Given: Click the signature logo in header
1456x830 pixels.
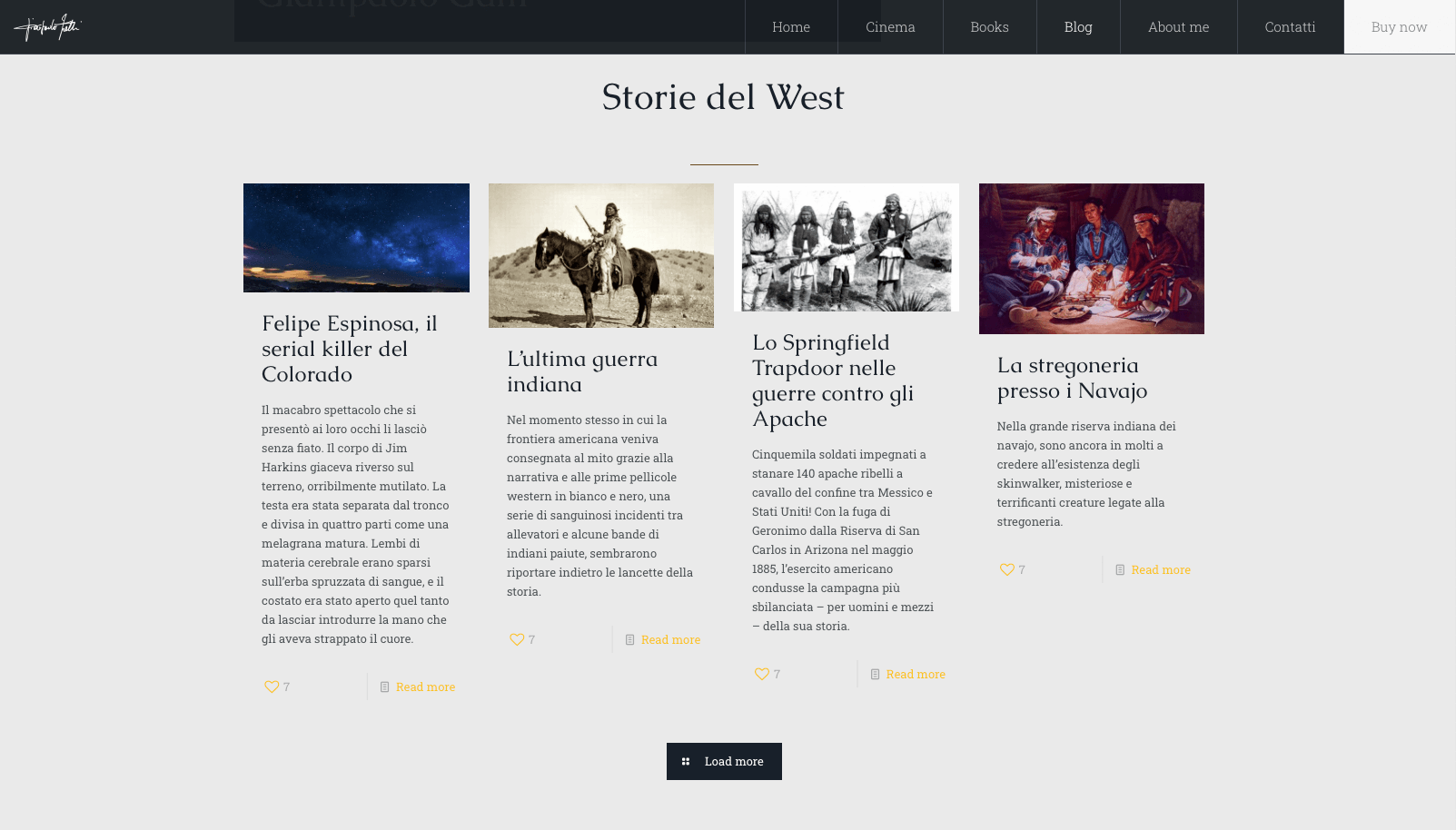Looking at the screenshot, I should click(x=47, y=27).
